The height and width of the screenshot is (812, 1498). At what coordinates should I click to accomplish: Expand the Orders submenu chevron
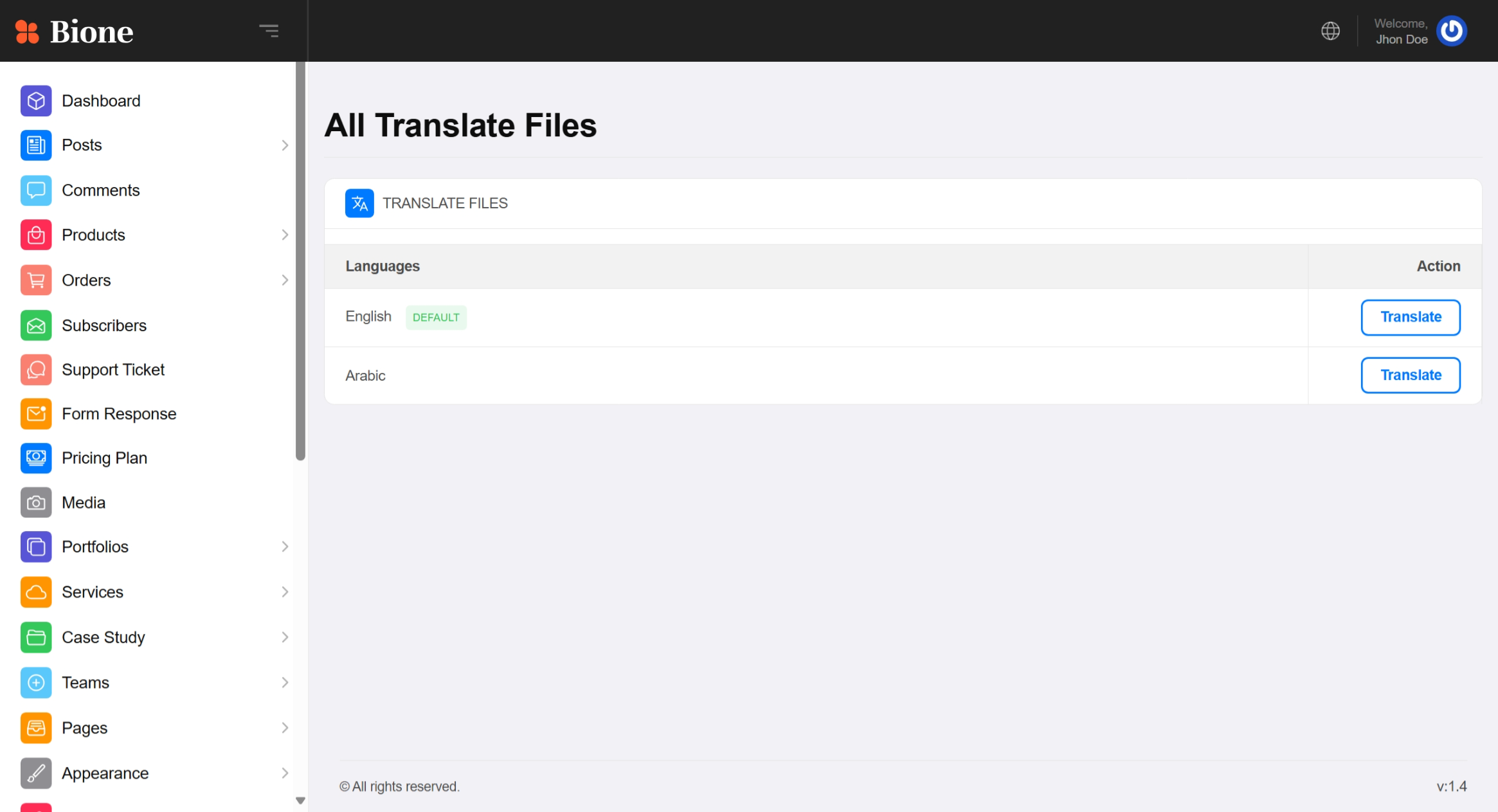pos(285,280)
